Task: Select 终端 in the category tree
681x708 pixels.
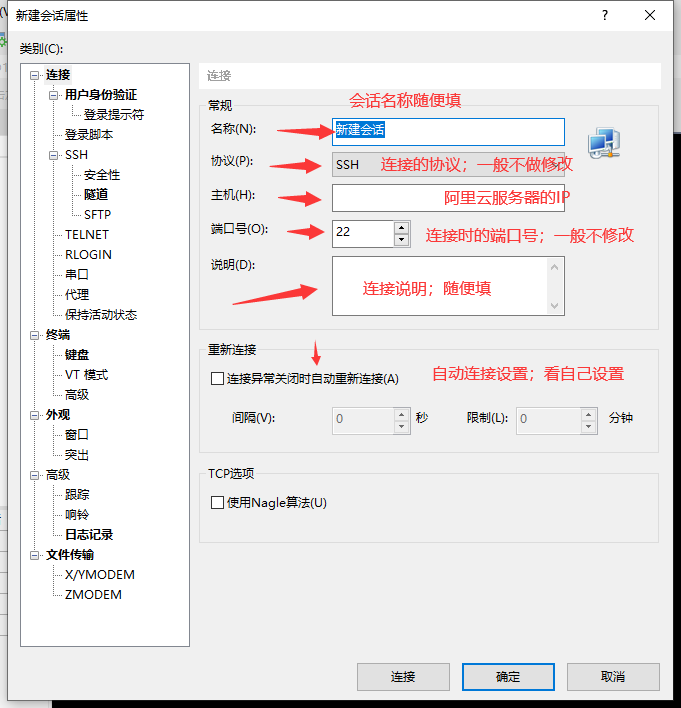Action: pyautogui.click(x=58, y=335)
